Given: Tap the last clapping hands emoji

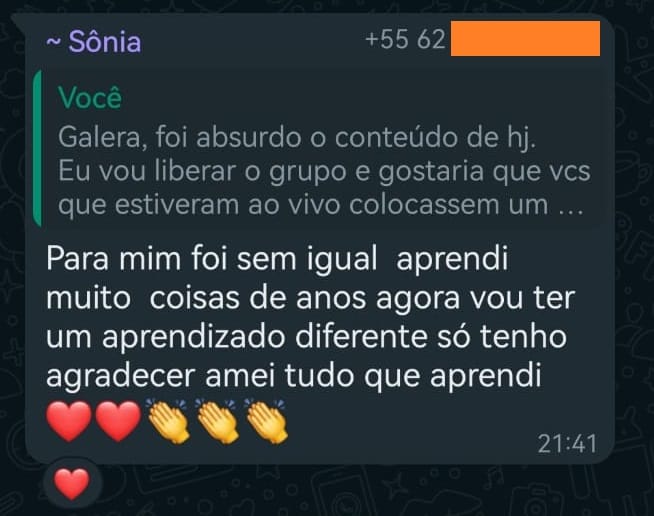Looking at the screenshot, I should [x=266, y=420].
